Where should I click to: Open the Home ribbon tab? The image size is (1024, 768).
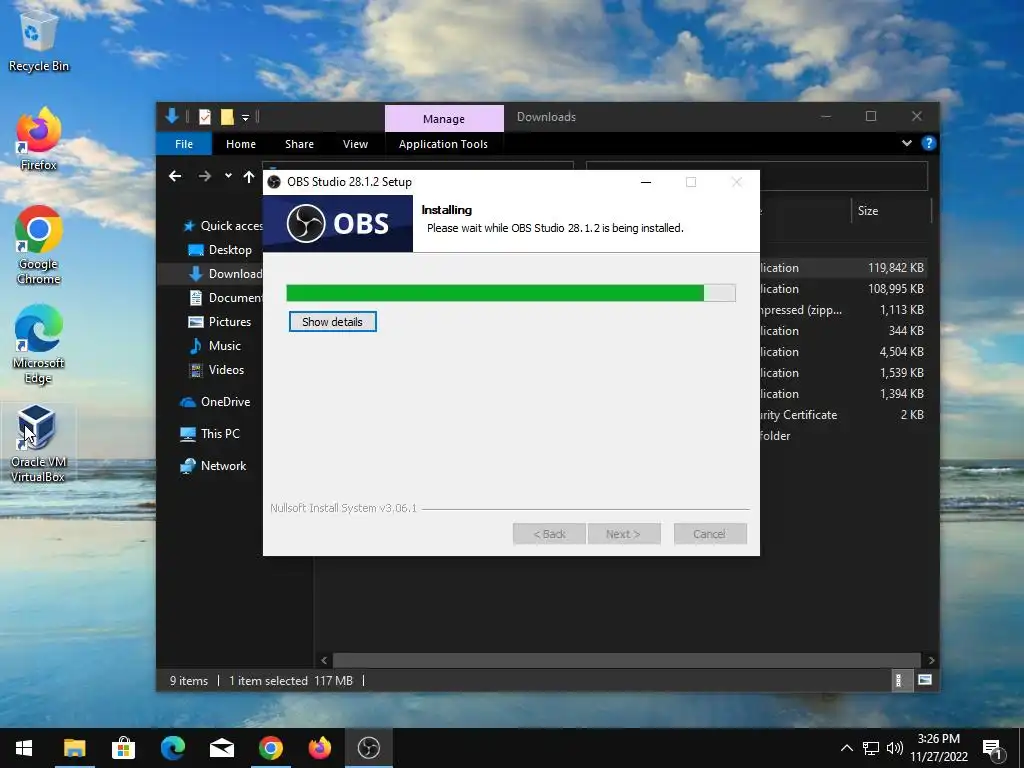click(241, 144)
